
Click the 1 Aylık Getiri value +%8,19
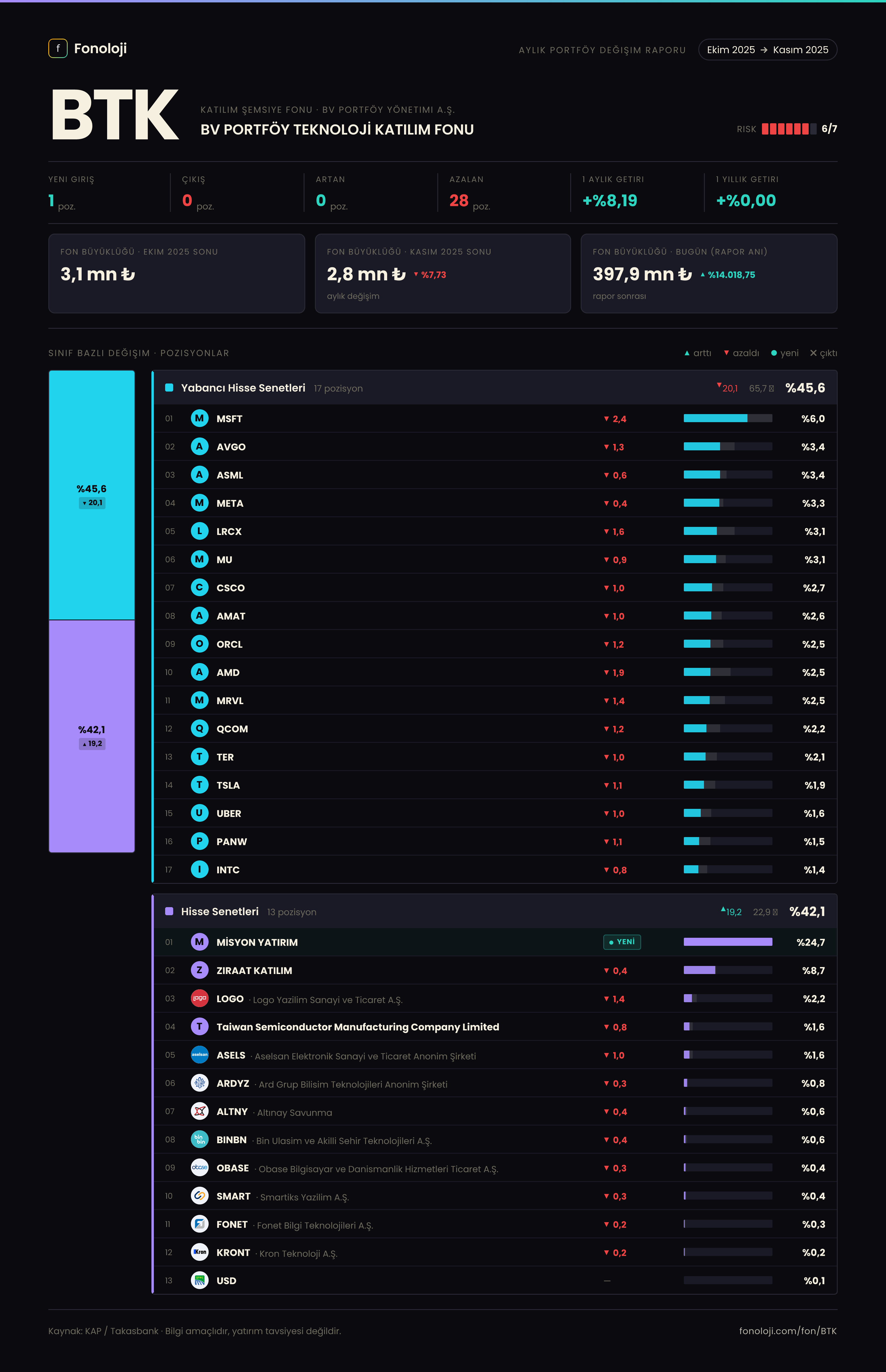tap(610, 201)
